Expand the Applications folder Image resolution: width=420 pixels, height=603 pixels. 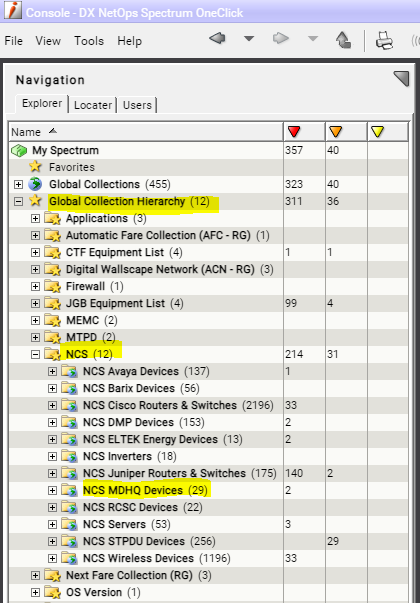35,218
